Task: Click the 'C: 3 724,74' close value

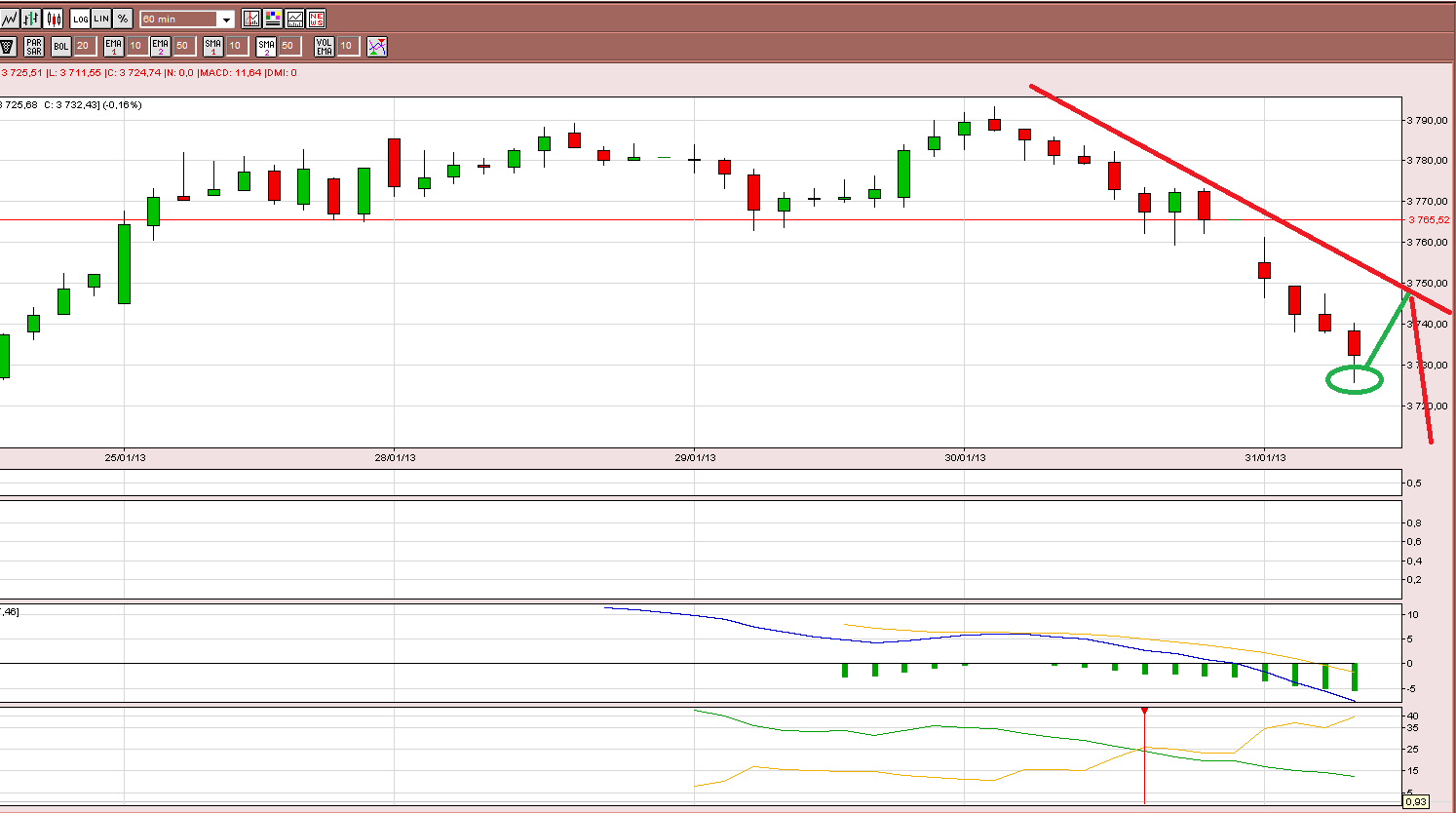Action: 134,73
